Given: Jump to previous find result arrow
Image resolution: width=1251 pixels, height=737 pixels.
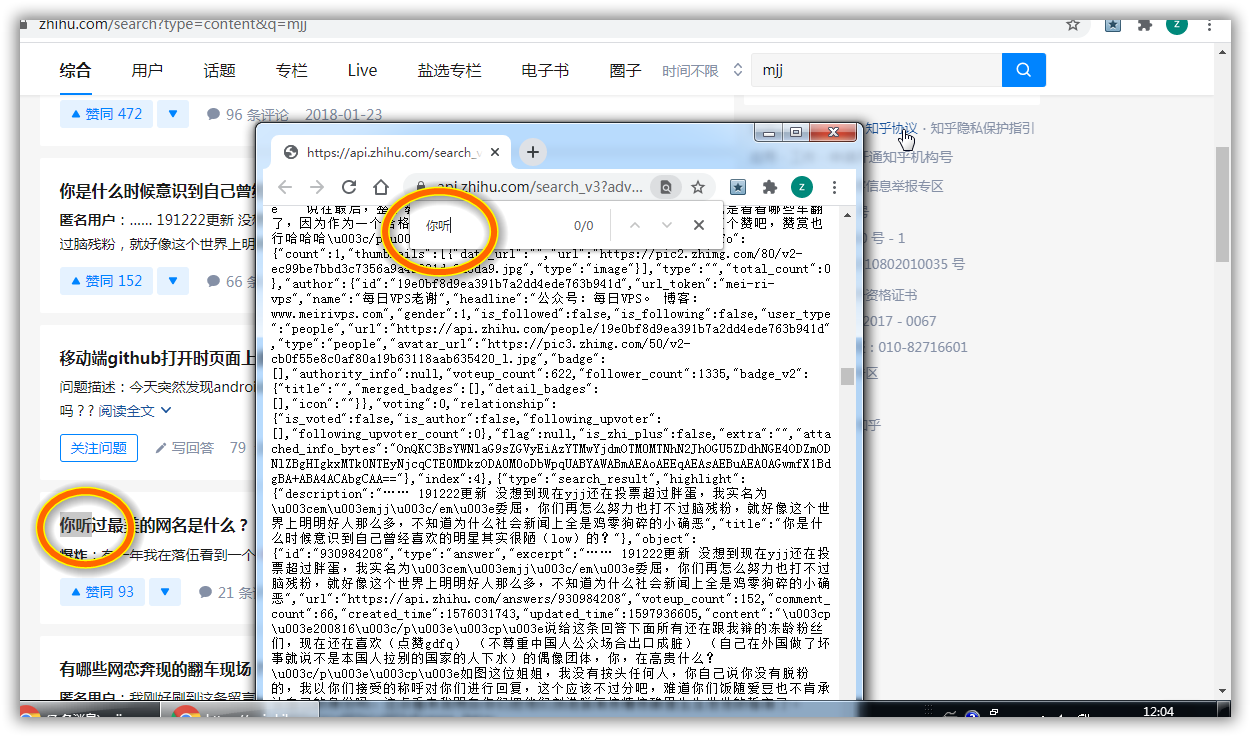Looking at the screenshot, I should point(635,225).
